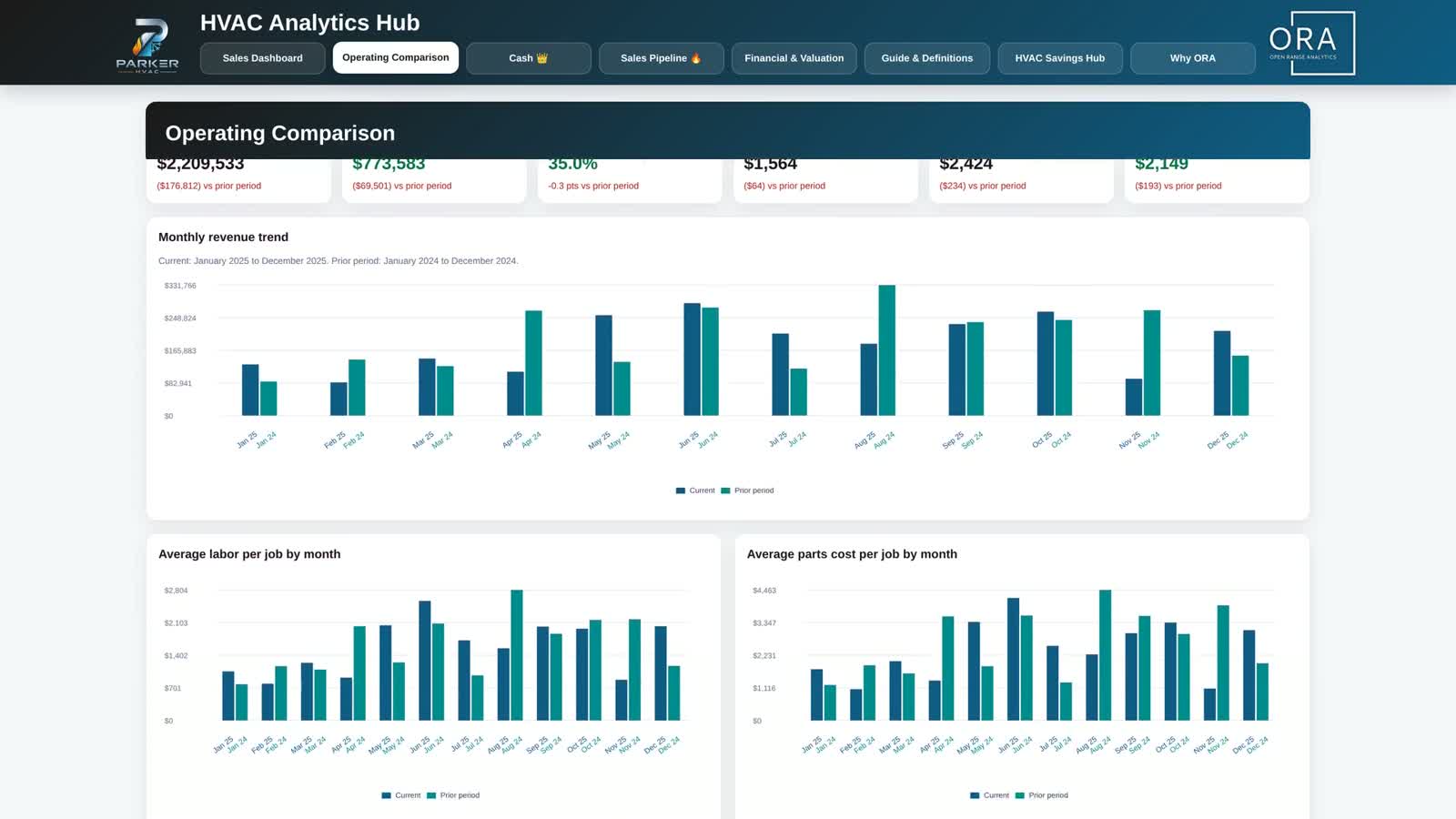Screen dimensions: 1456x819
Task: Click the Oct 25 bar in Monthly revenue trend
Action: pyautogui.click(x=1046, y=364)
